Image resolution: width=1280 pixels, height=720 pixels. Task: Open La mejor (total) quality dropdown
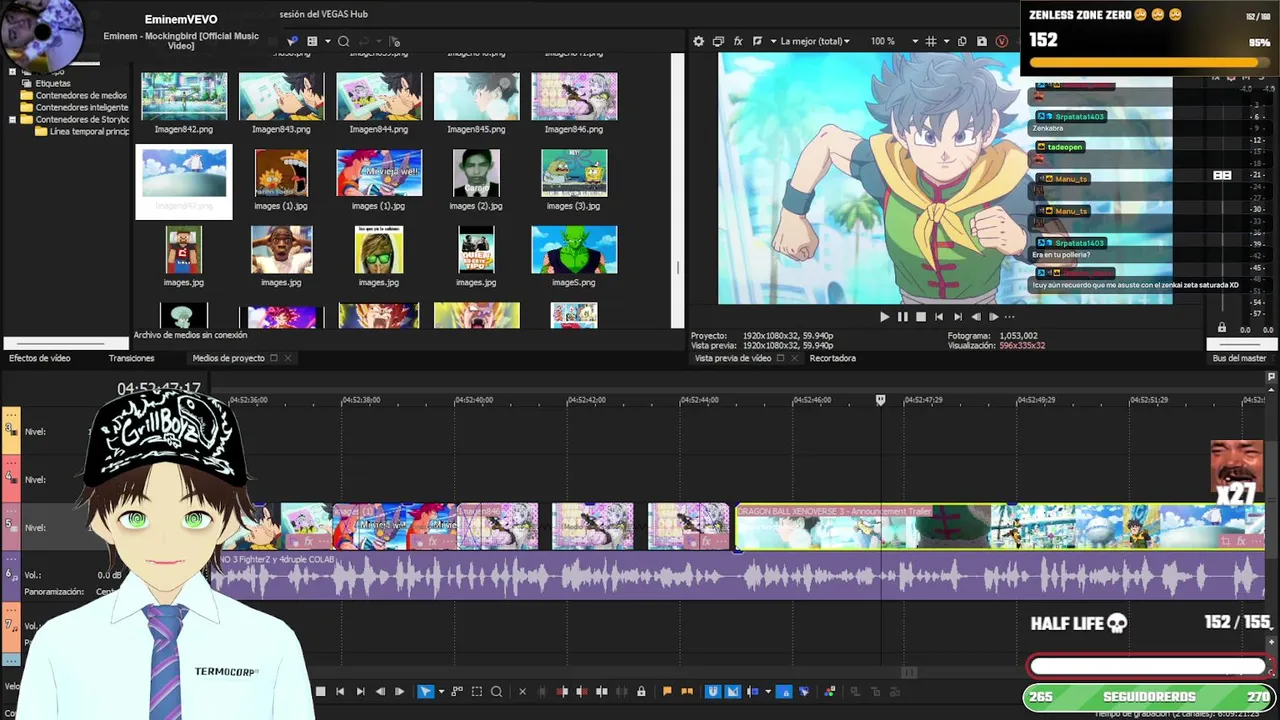coord(814,41)
